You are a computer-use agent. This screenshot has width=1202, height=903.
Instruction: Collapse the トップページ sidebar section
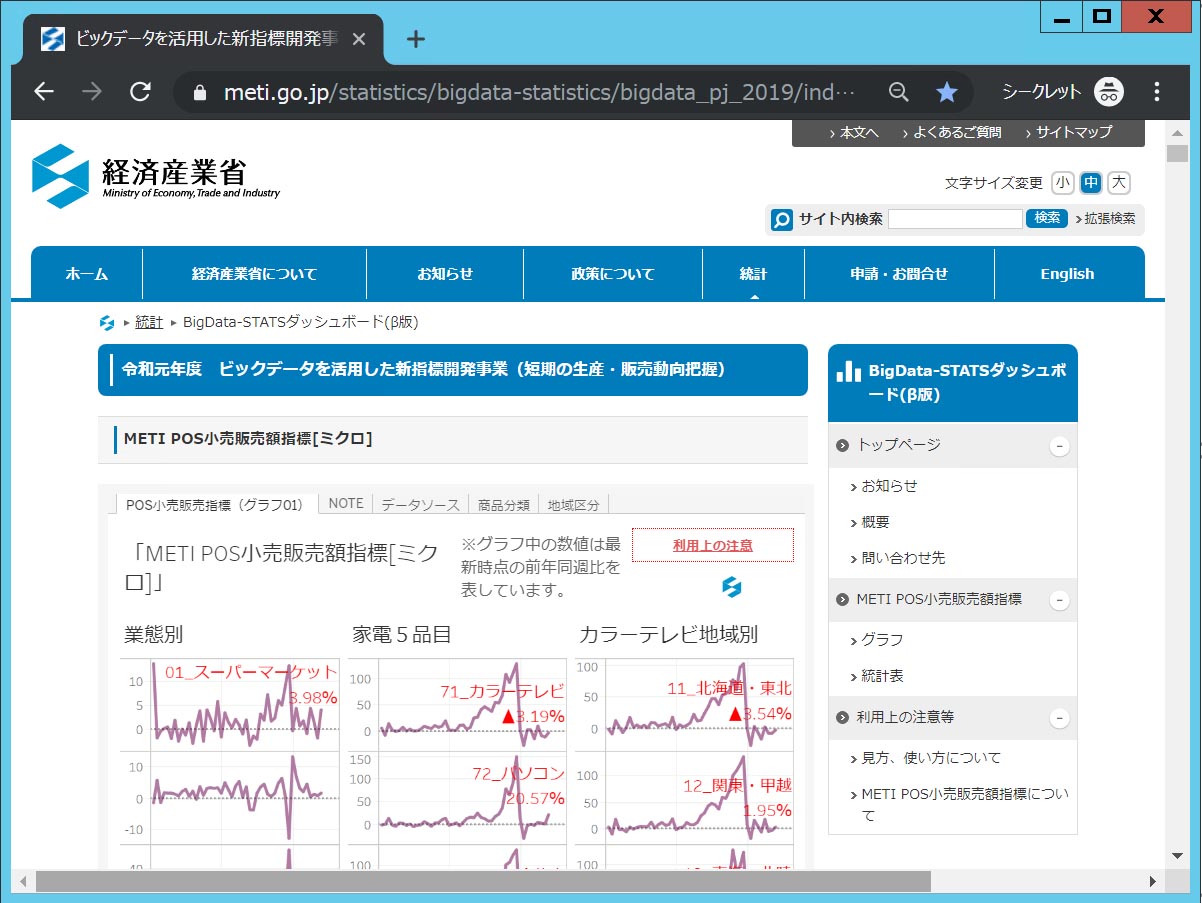(1059, 446)
